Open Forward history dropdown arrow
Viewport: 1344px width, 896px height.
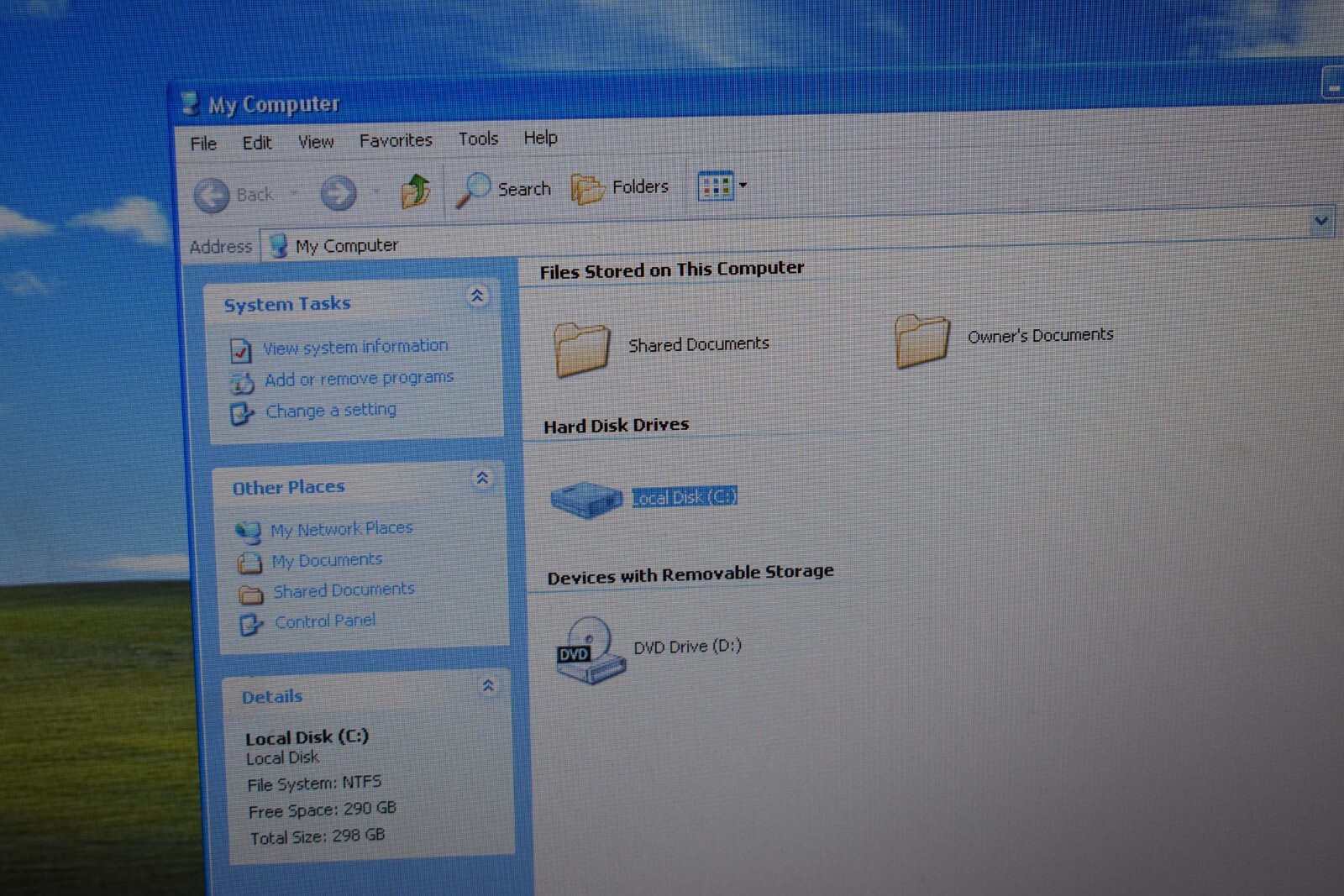tap(376, 191)
